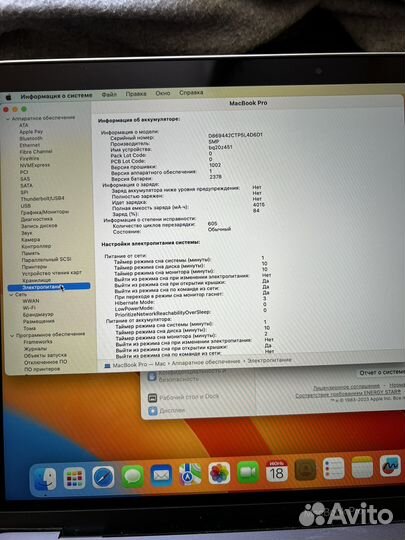The height and width of the screenshot is (540, 405).
Task: Select Отключенное ПО in the sidebar
Action: coord(45,362)
